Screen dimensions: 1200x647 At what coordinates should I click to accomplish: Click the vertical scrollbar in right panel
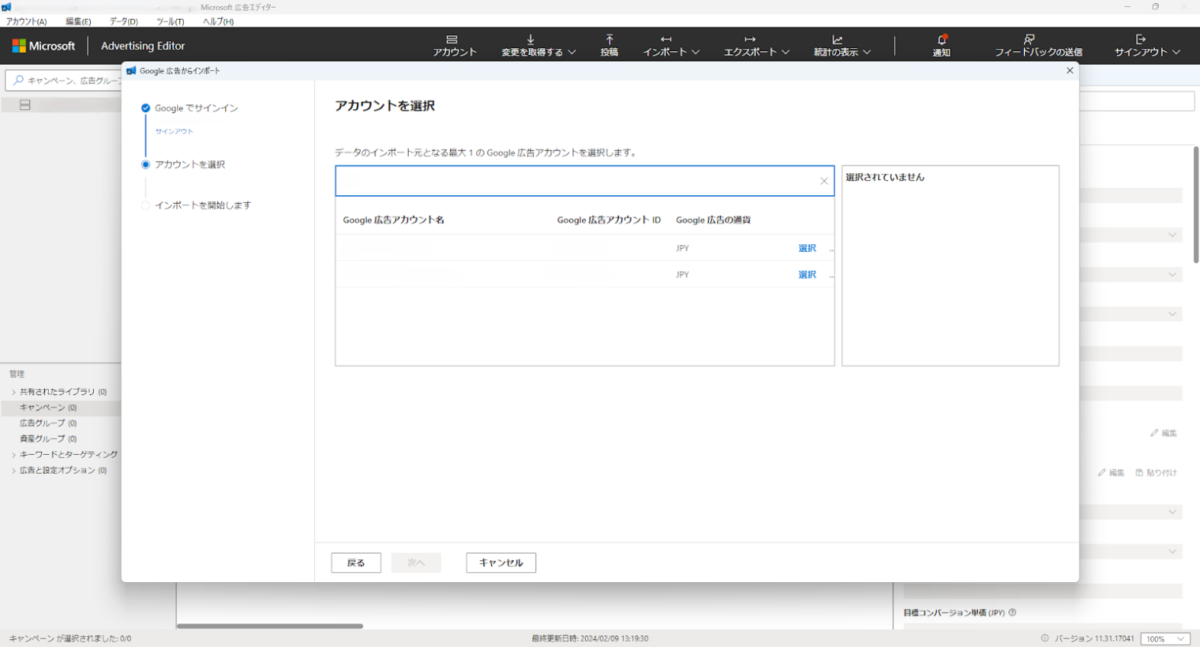[x=1196, y=205]
